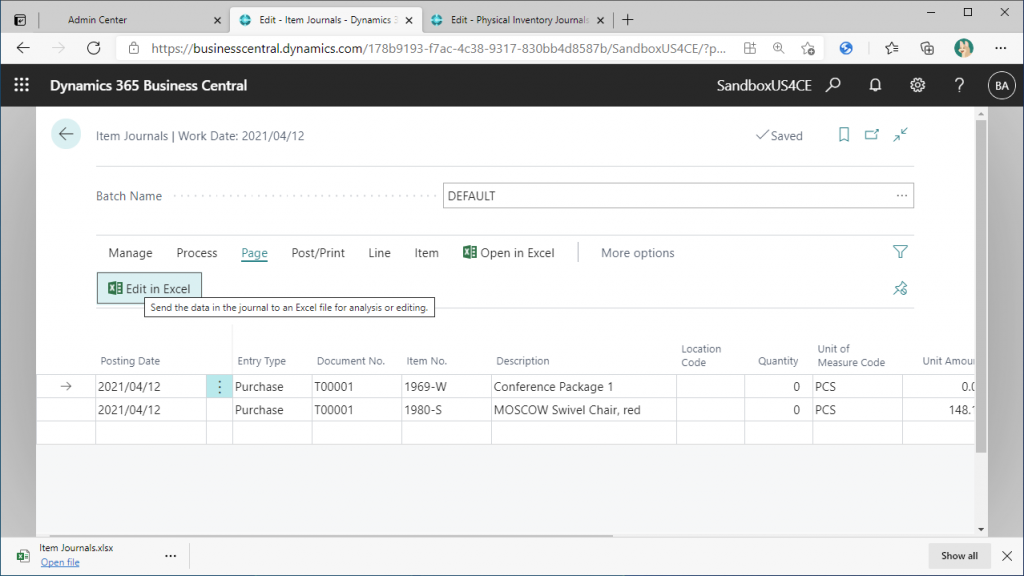Screen dimensions: 1024x576
Task: Collapse the page with the shrink arrows icon
Action: pos(901,135)
